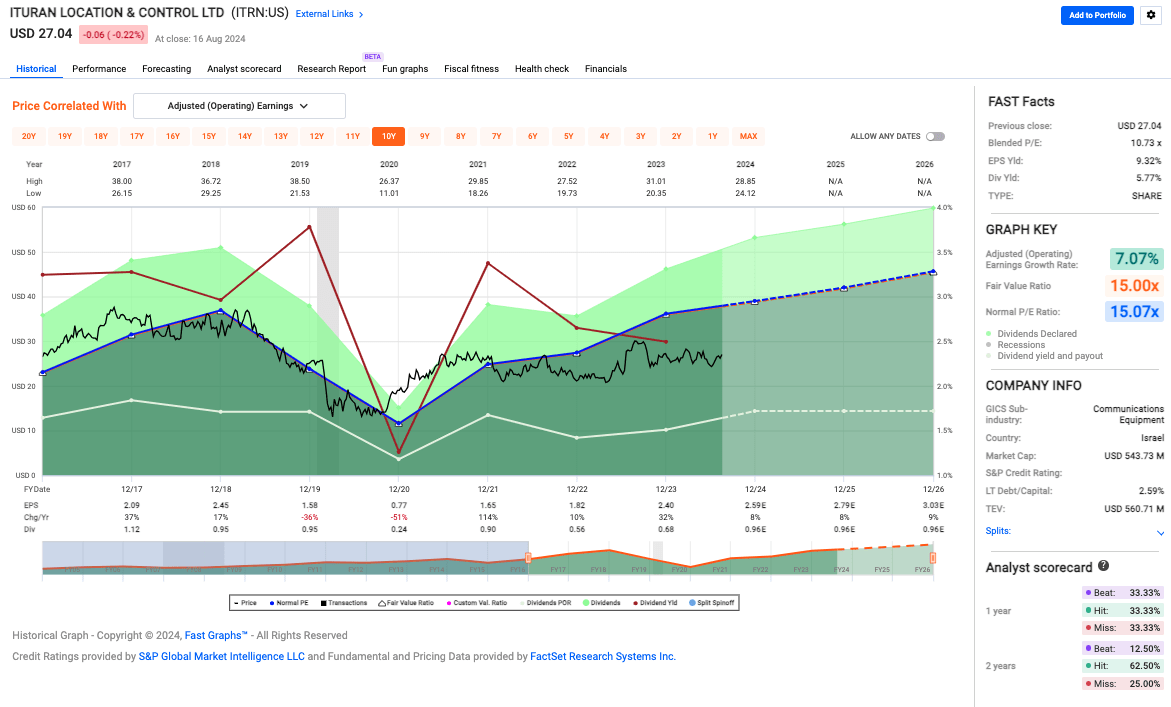Toggle the Dividends item in the chart legend
The height and width of the screenshot is (707, 1171).
click(x=585, y=602)
